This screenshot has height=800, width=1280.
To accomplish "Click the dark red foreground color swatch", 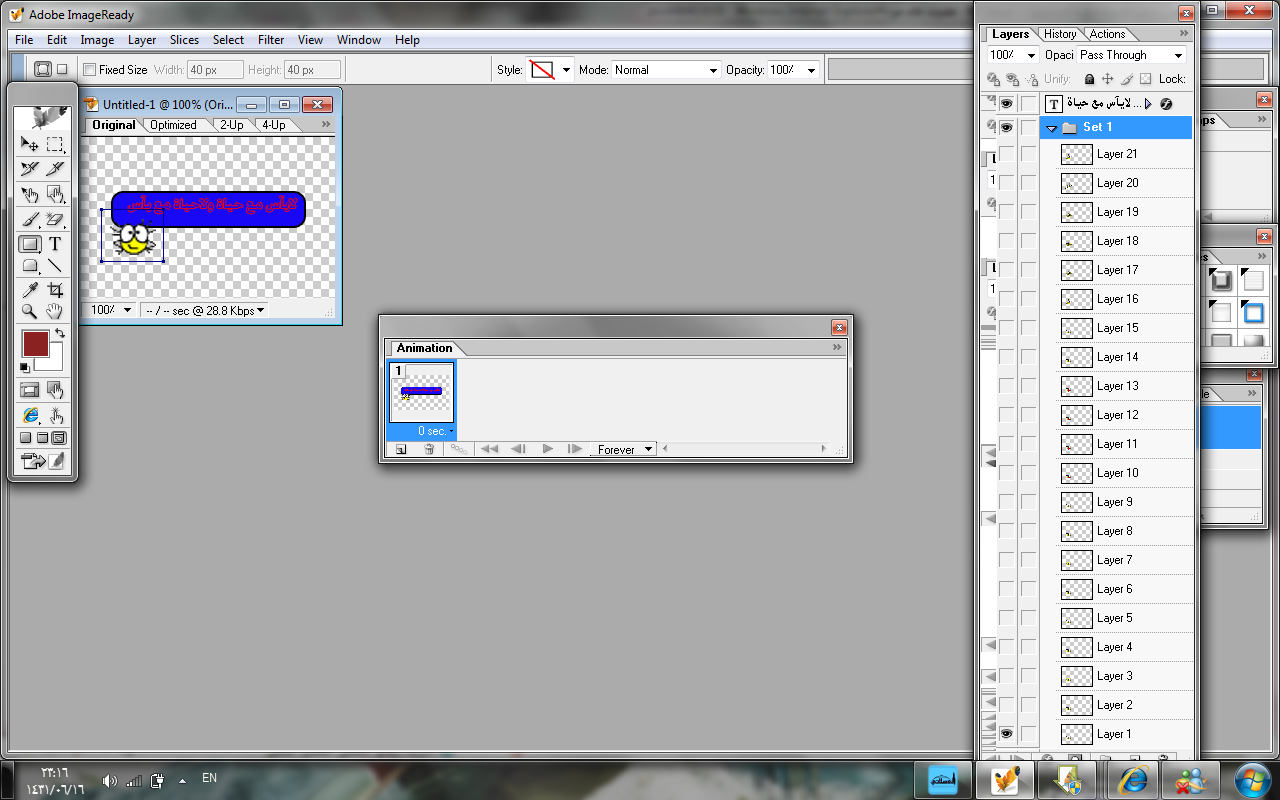I will (35, 345).
